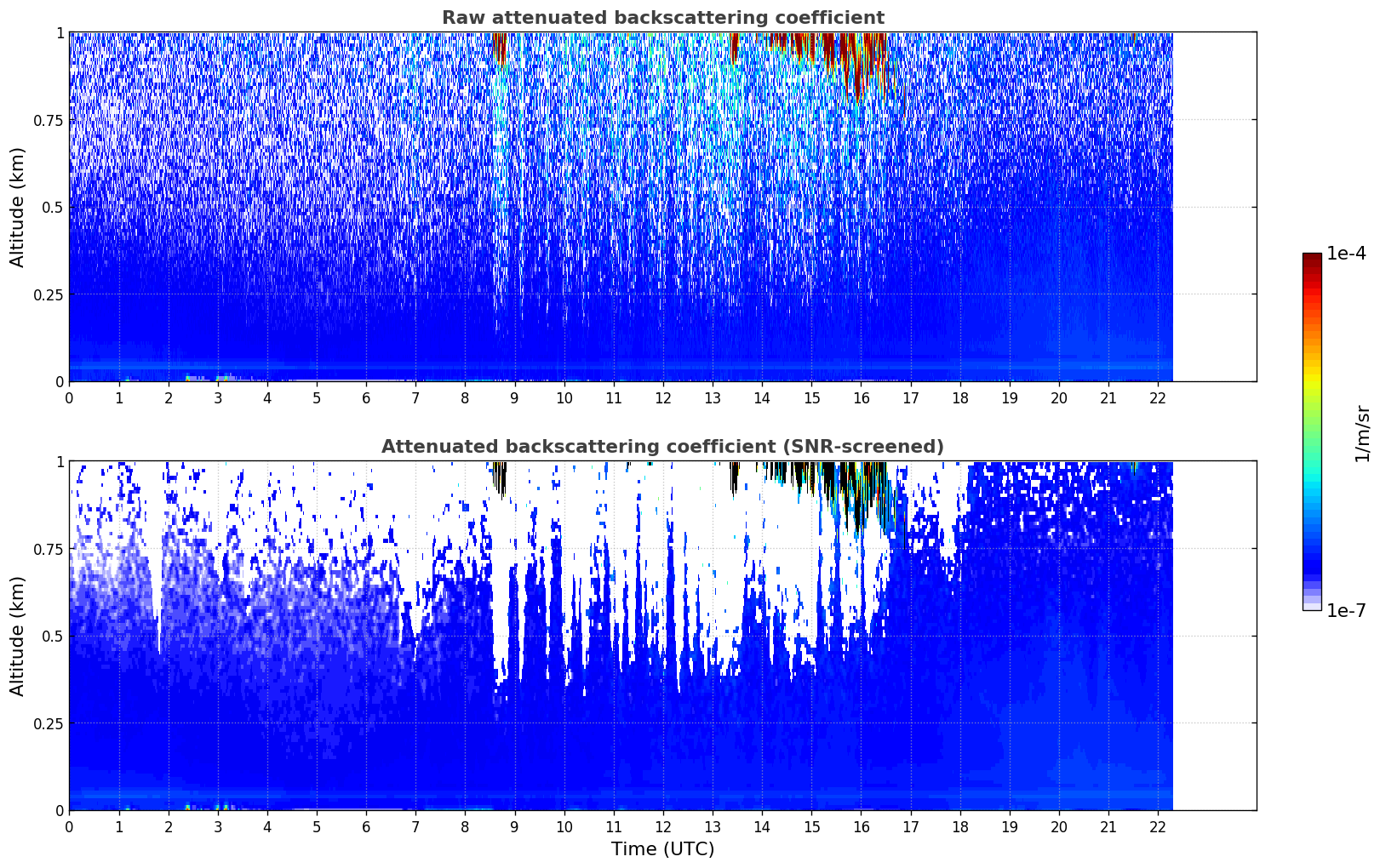Click the '0.5' altitude tick on the bottom plot
The image size is (1380, 868).
(x=53, y=637)
